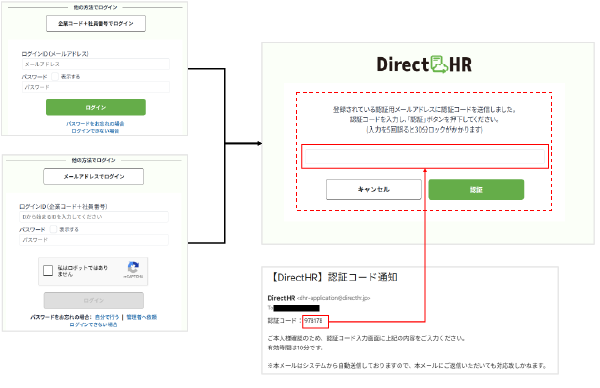Confirm code with the green 認証 button
This screenshot has width=600, height=388.
point(476,189)
